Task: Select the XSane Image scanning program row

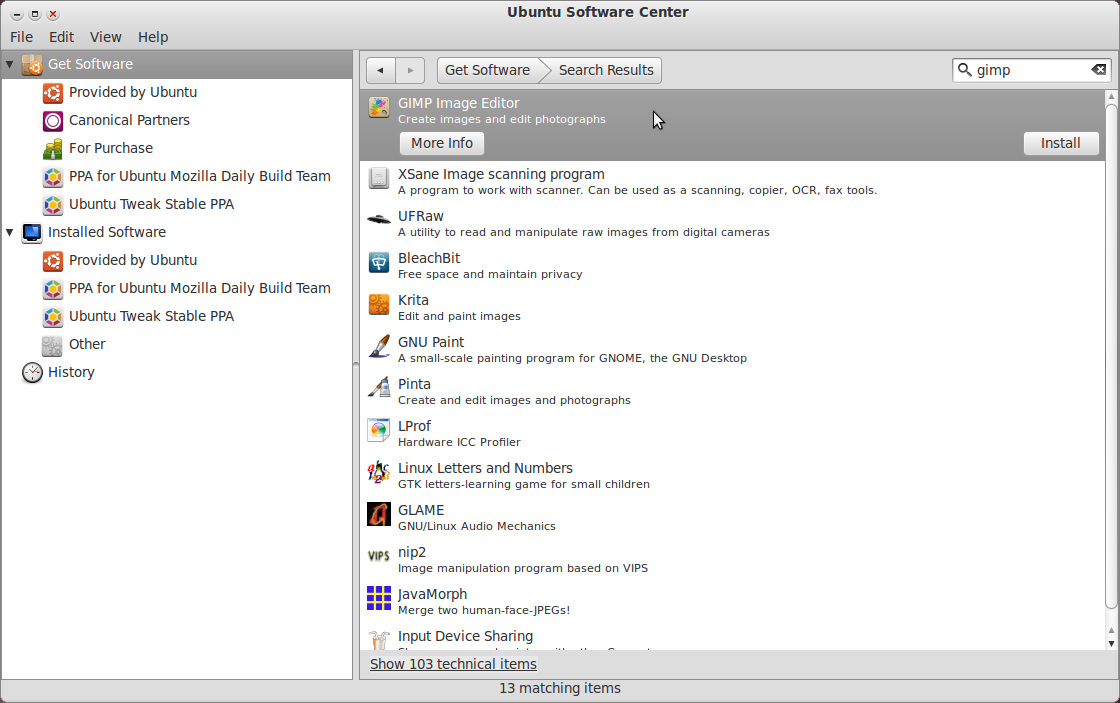Action: (x=732, y=181)
